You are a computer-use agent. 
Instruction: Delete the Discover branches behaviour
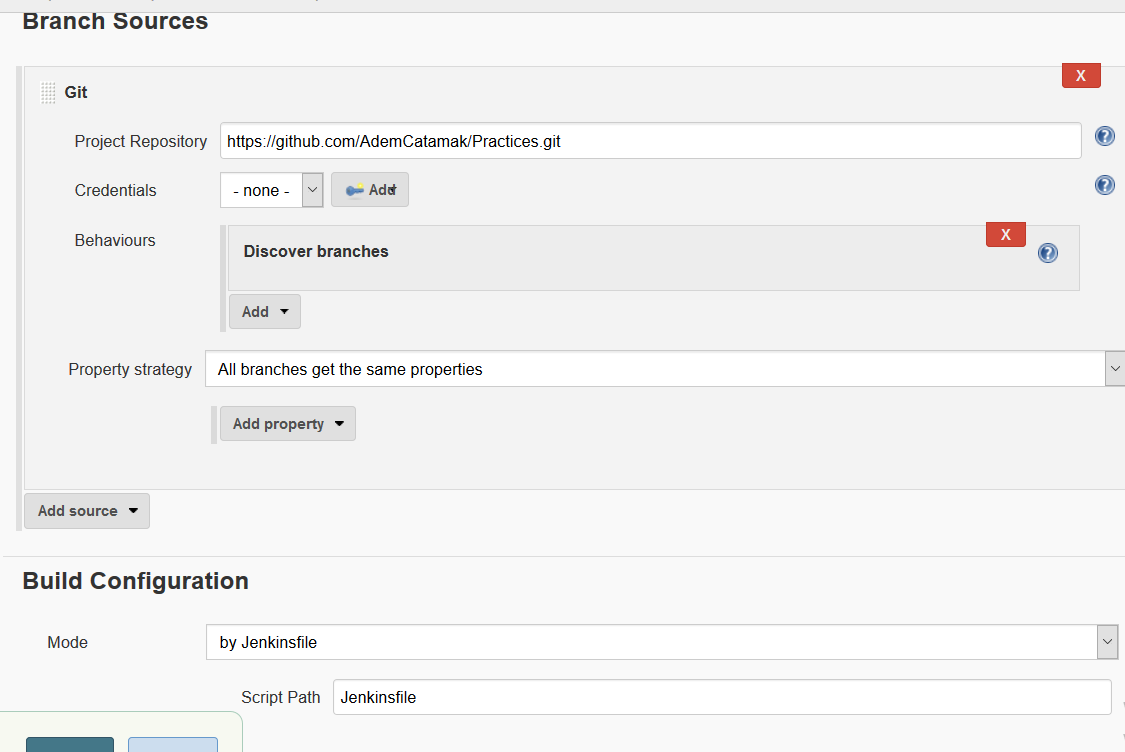coord(1005,234)
